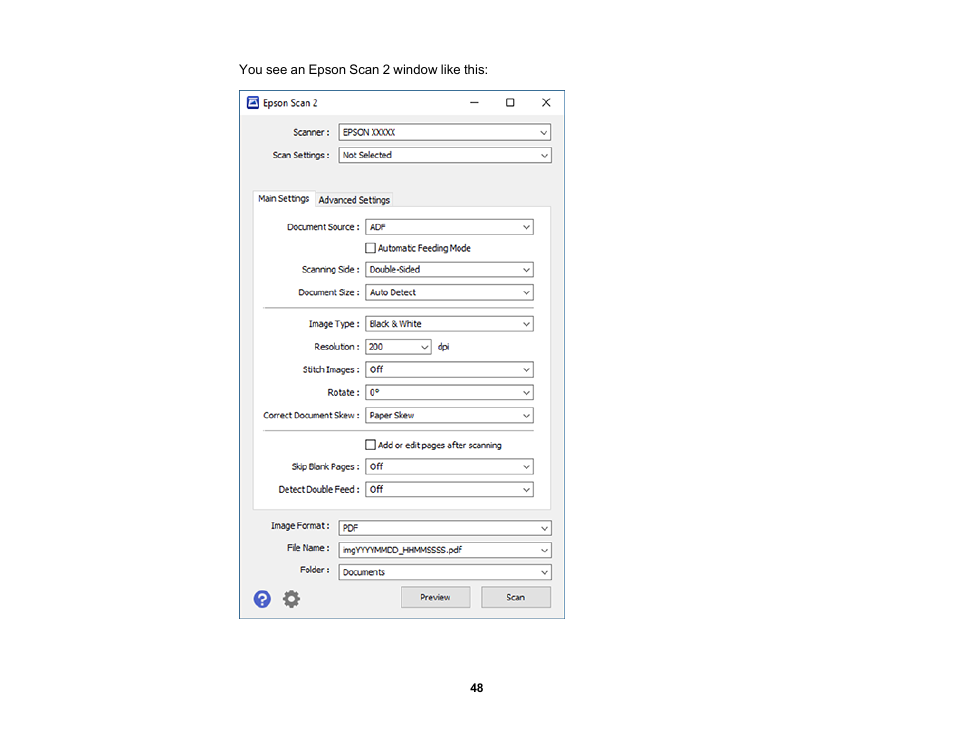Open the Folder dropdown

pyautogui.click(x=445, y=573)
